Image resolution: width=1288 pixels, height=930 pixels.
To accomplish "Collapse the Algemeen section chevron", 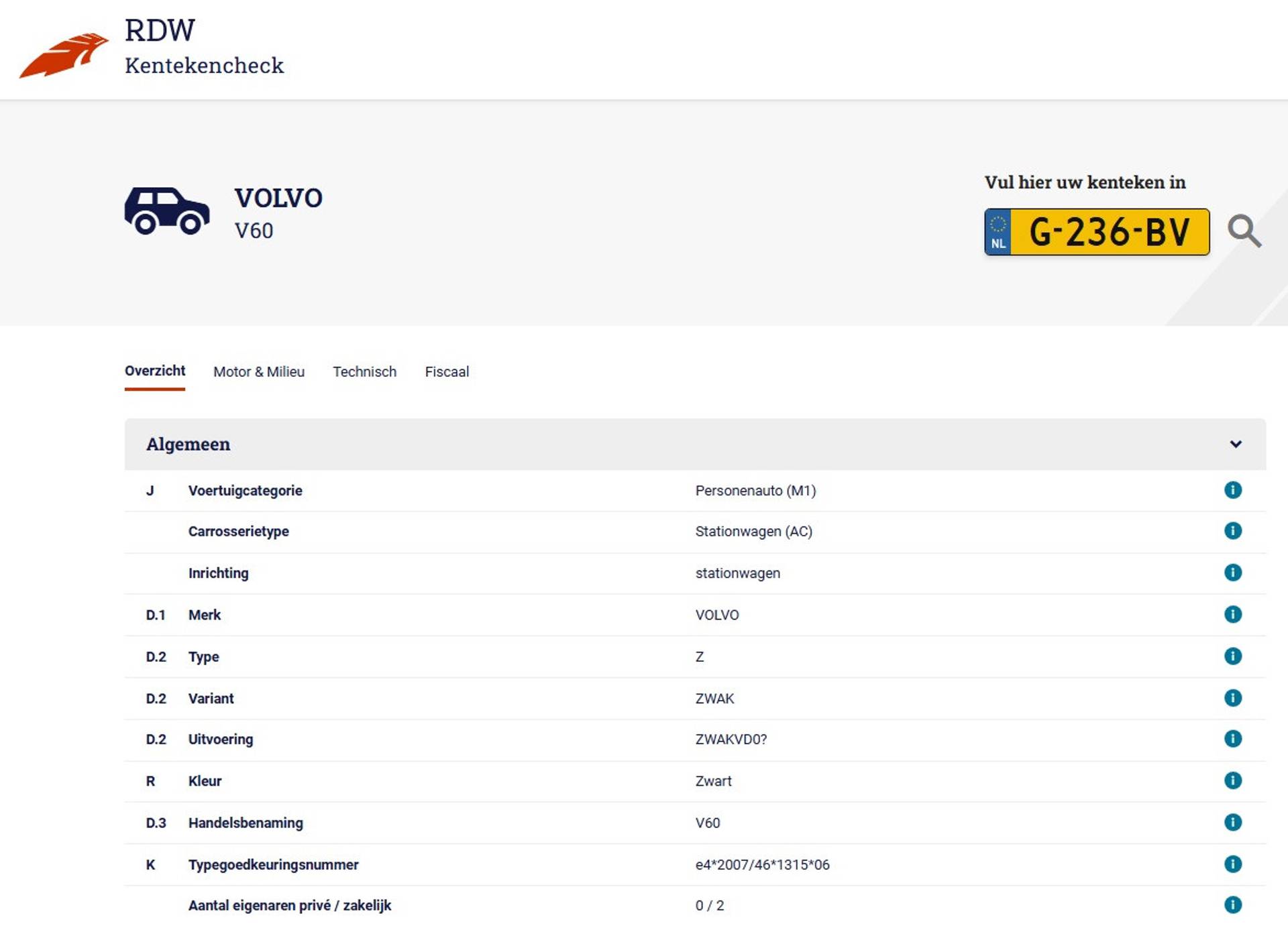I will tap(1235, 445).
